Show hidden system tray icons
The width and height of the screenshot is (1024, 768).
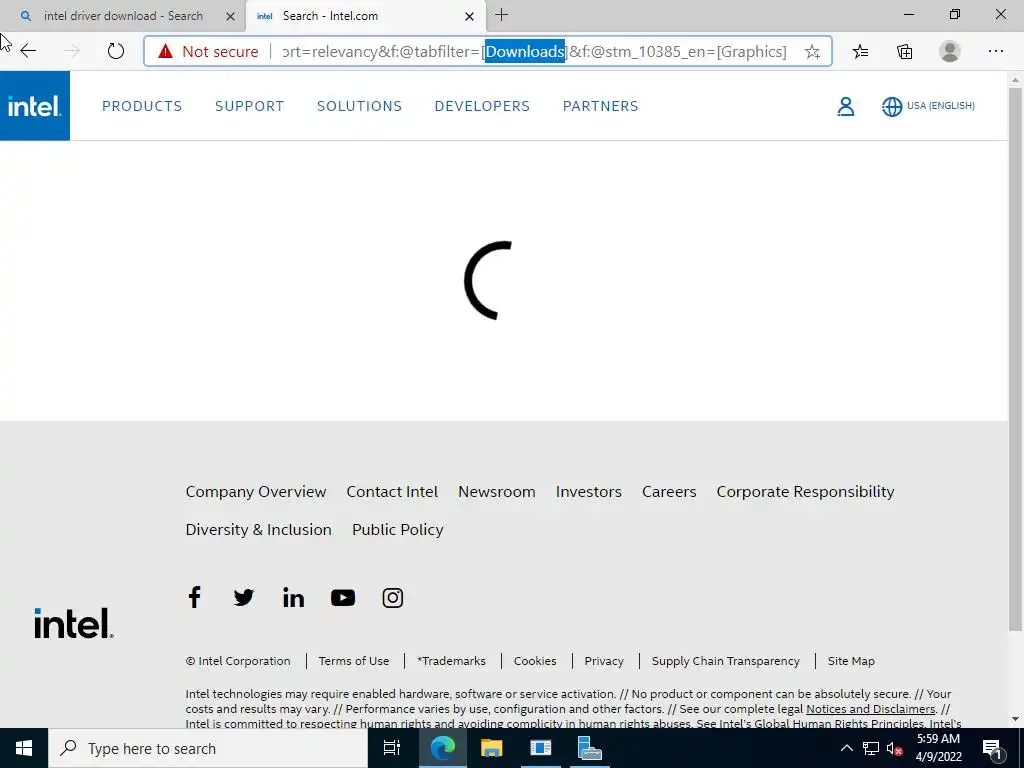click(x=846, y=748)
